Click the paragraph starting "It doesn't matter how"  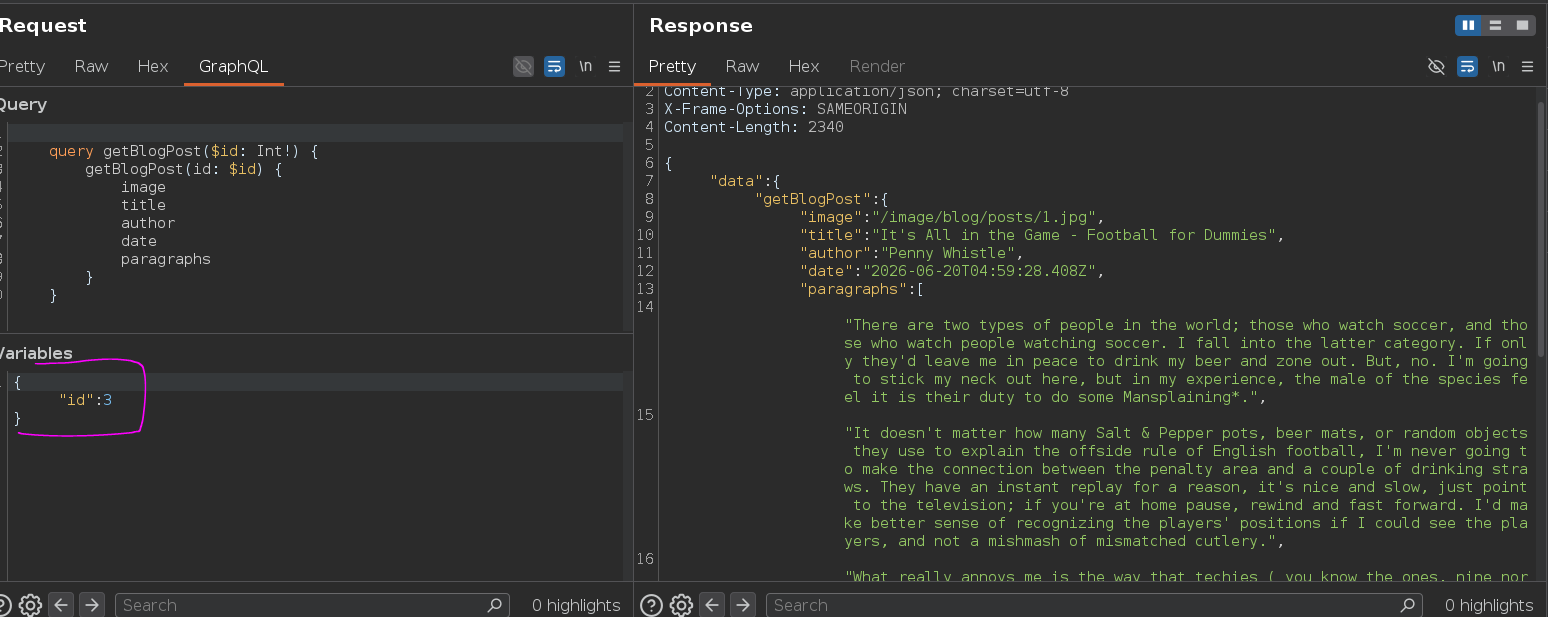click(x=1186, y=487)
